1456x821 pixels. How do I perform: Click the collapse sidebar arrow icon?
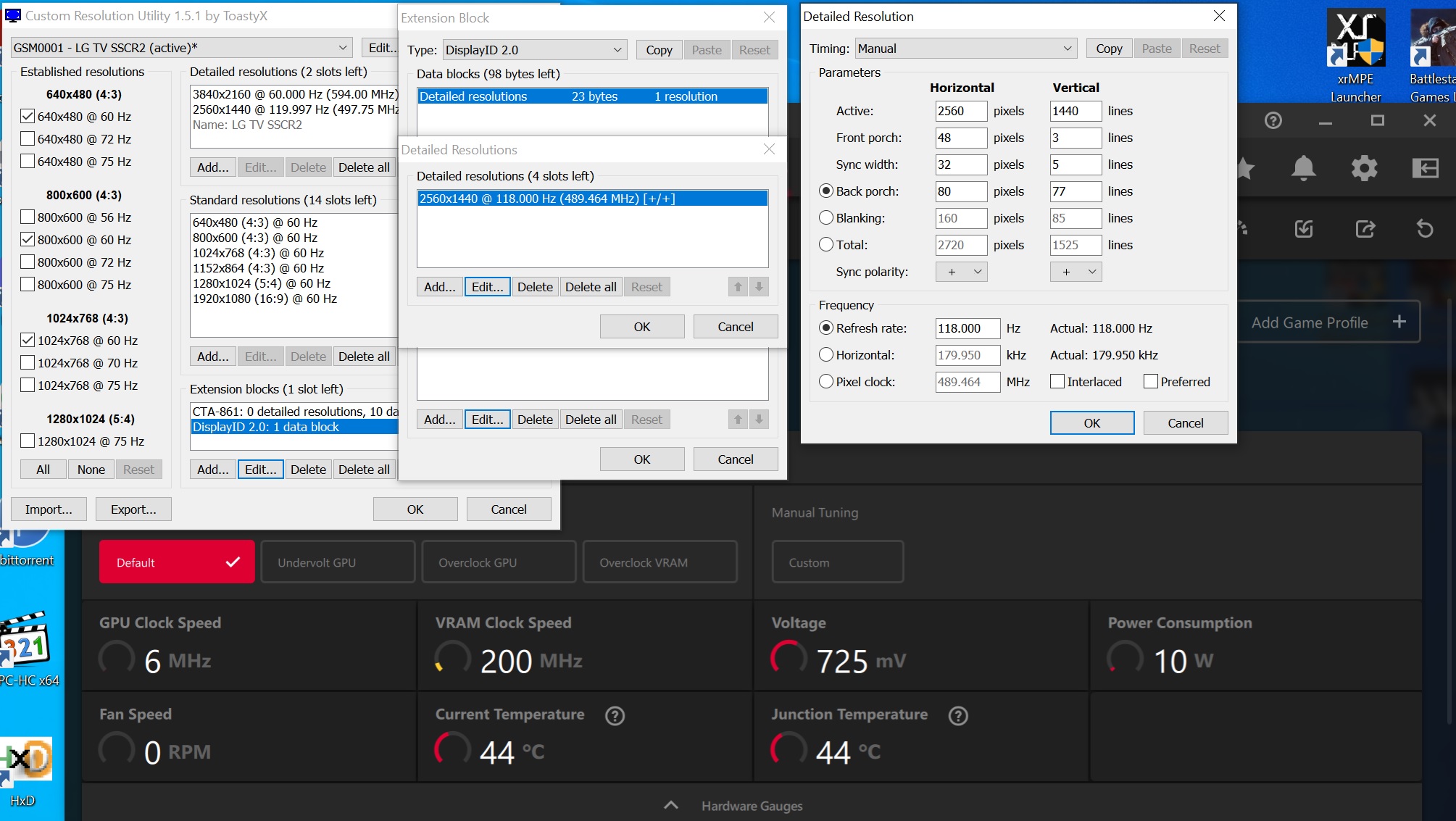point(1425,168)
